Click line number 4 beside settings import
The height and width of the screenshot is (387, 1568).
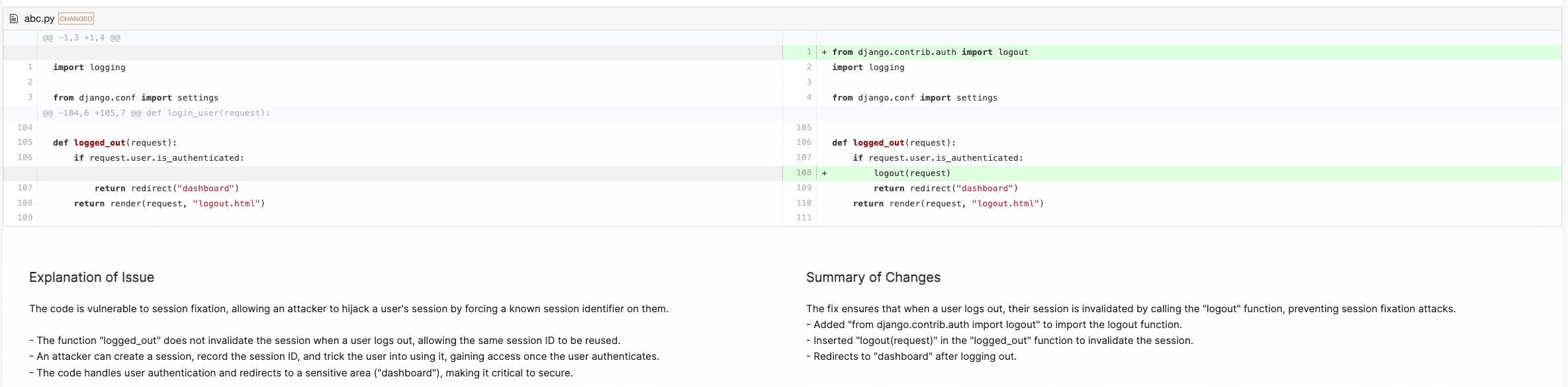click(x=809, y=97)
